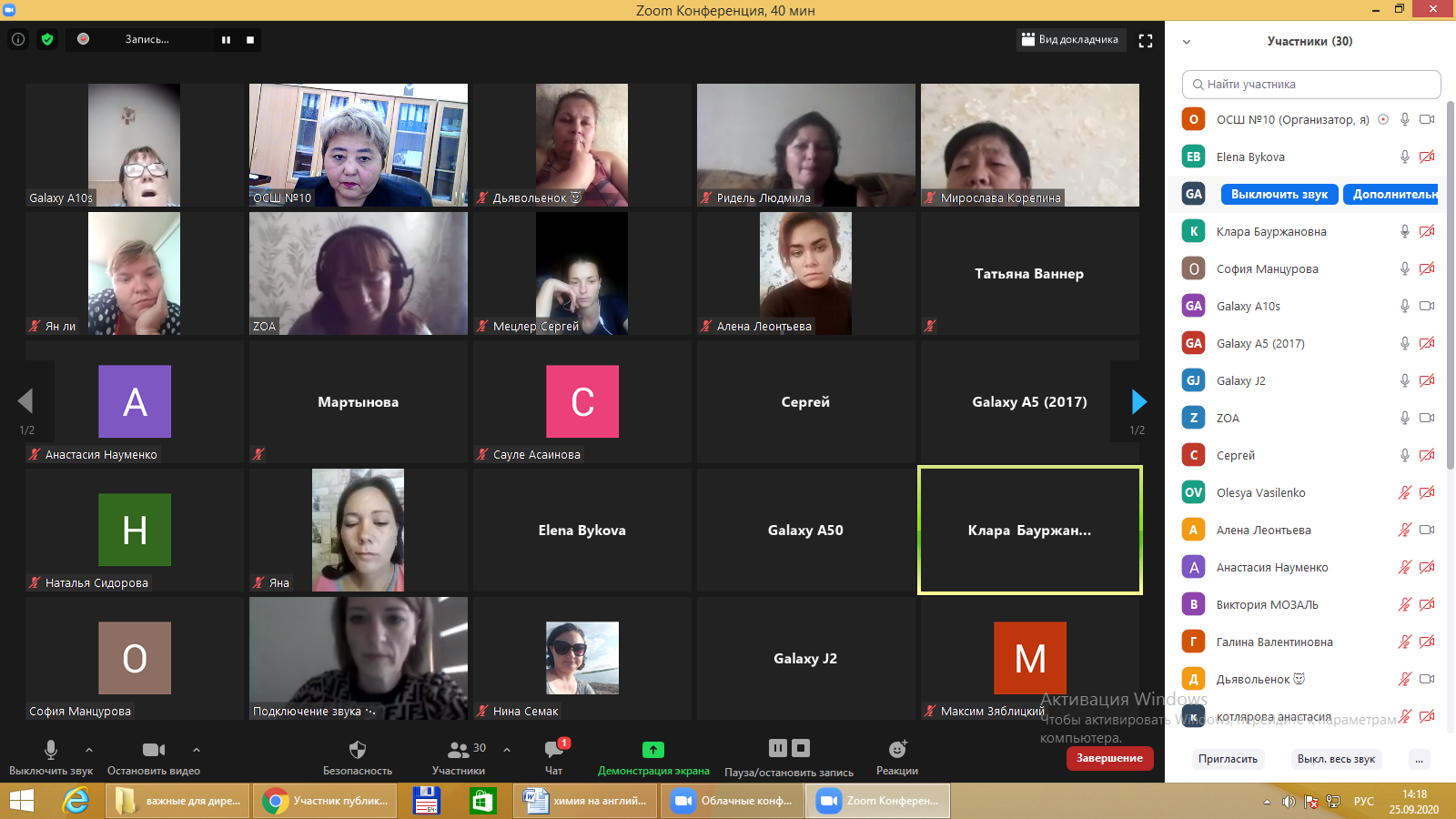Stop video using camera button
Viewport: 1456px width, 819px height.
coord(154,750)
